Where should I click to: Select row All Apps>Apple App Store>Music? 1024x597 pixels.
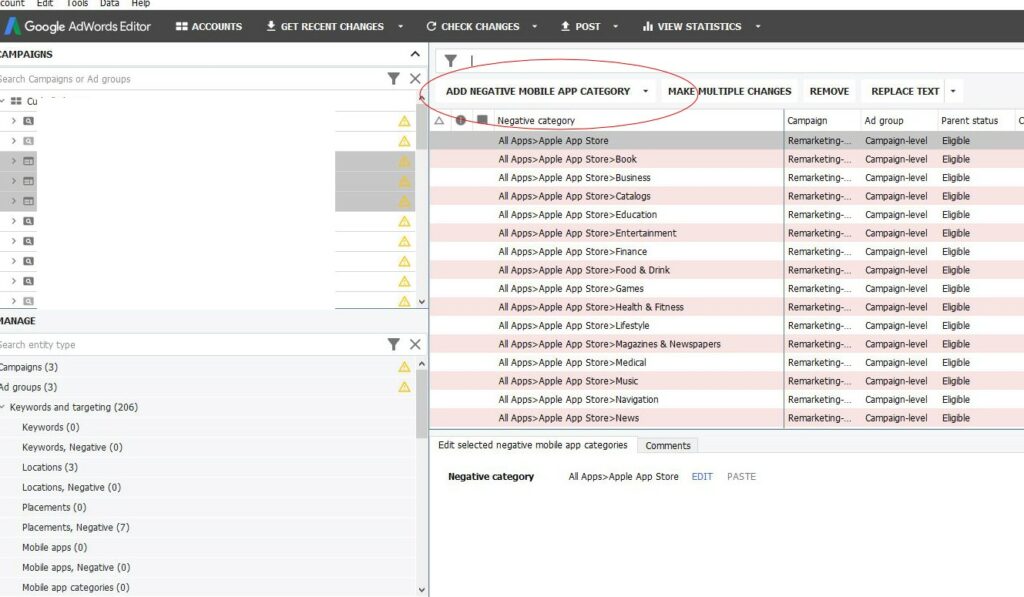pyautogui.click(x=726, y=381)
